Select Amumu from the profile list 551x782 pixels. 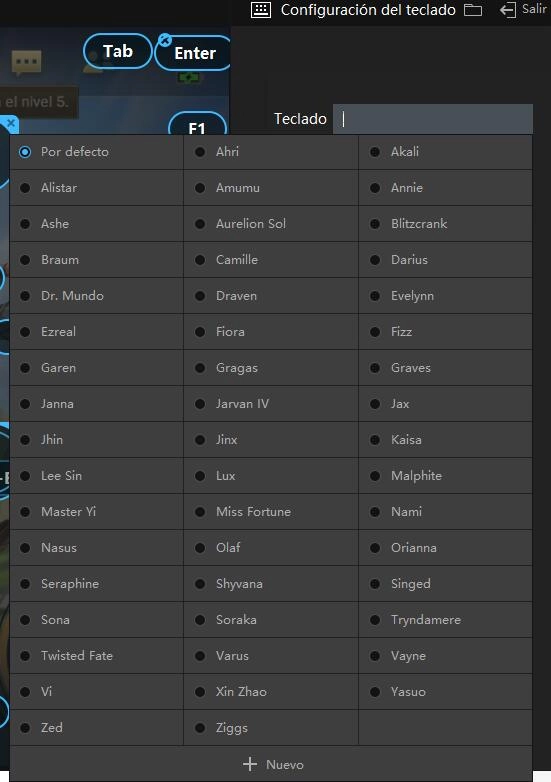click(x=271, y=188)
